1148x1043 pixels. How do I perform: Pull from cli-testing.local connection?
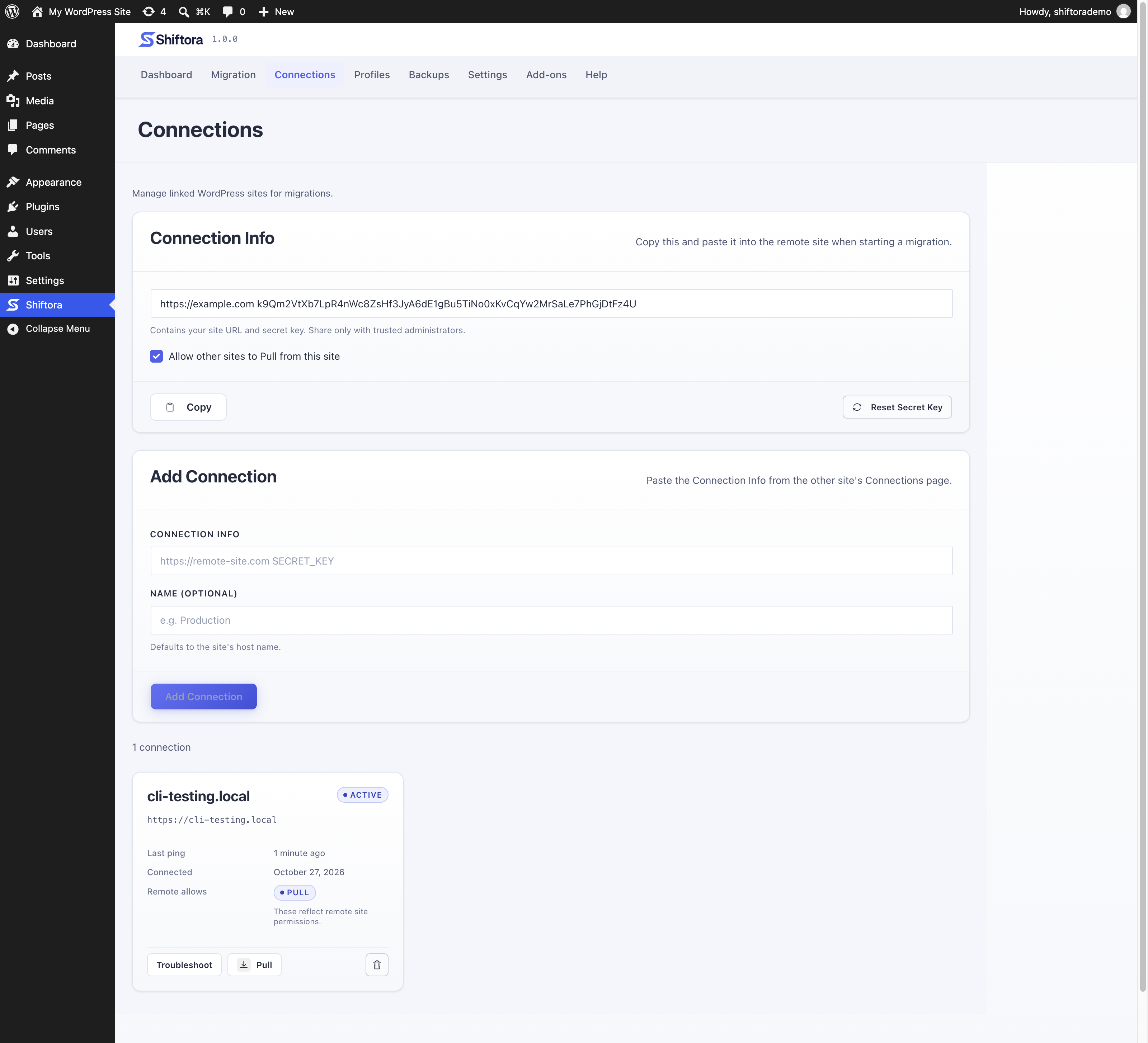pos(255,964)
